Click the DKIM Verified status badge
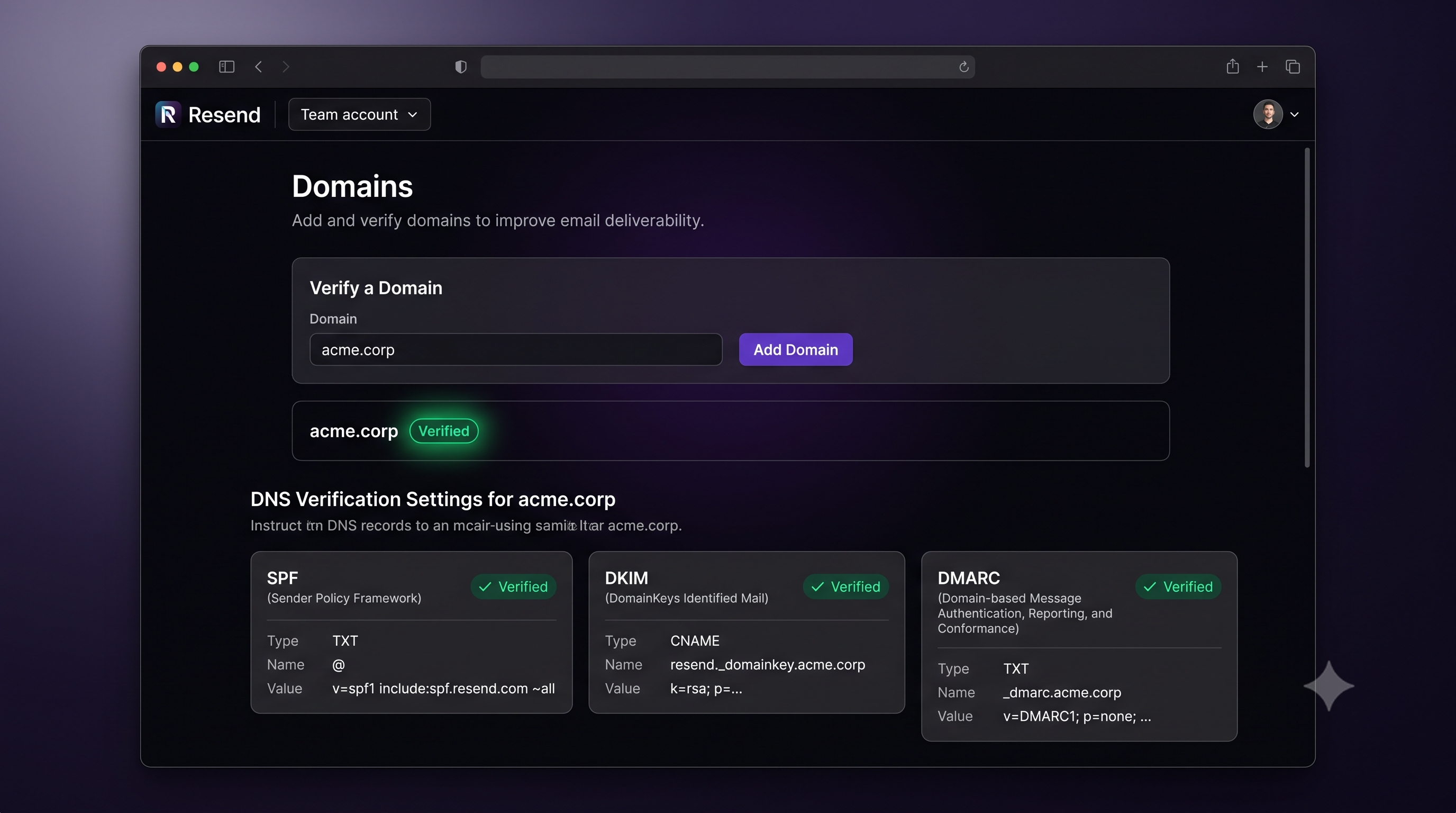Viewport: 1456px width, 813px height. click(845, 586)
